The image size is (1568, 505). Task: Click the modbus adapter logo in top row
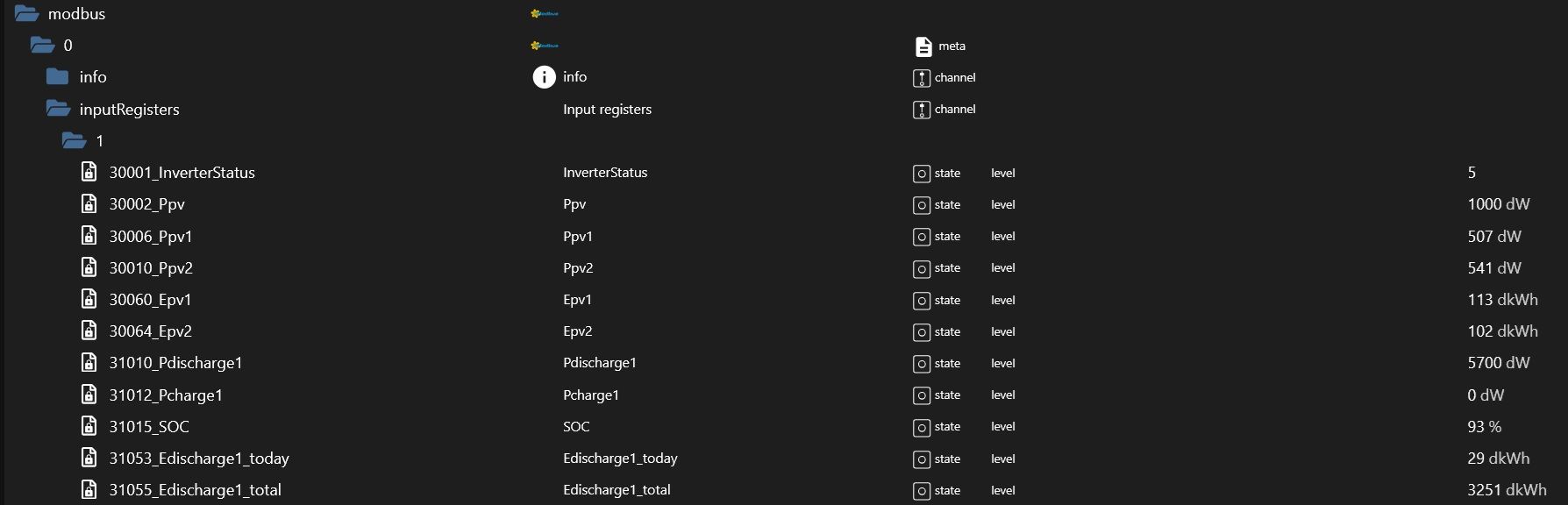545,13
